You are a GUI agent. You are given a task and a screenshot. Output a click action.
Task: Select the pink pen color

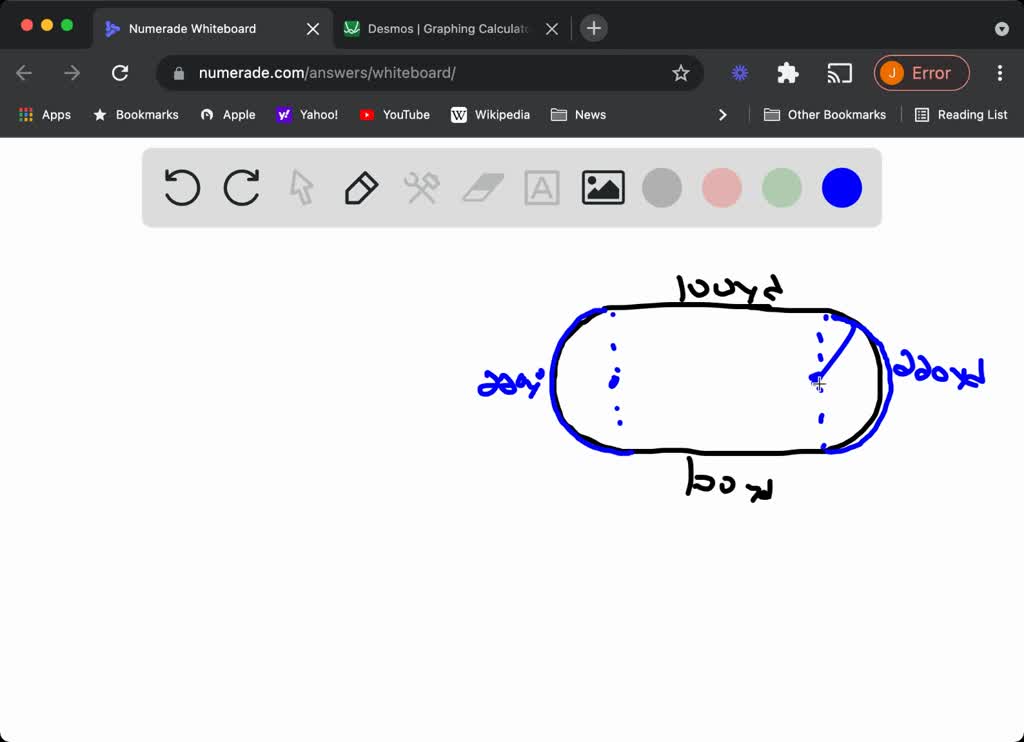[x=722, y=188]
